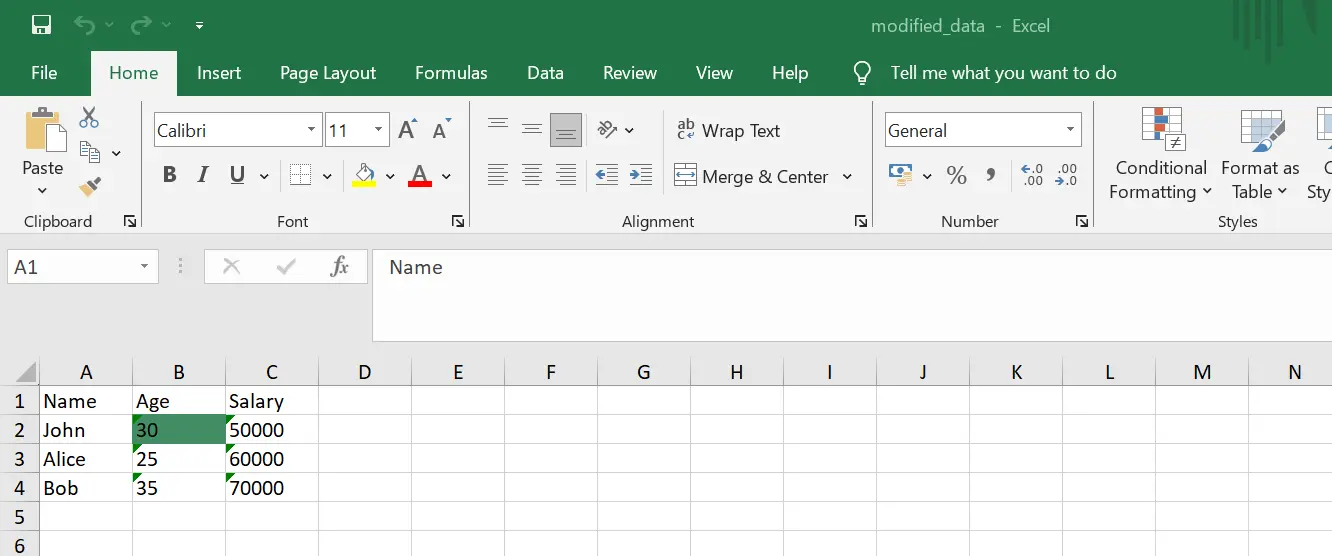1332x556 pixels.
Task: Click the Increase Decimal icon
Action: (1032, 176)
